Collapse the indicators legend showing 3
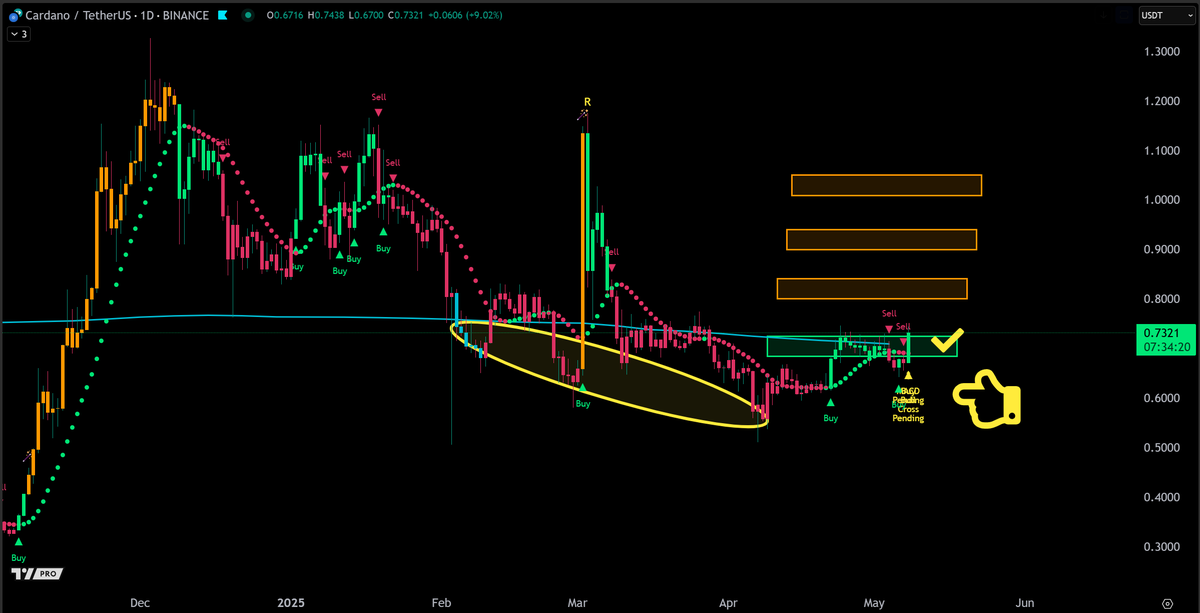This screenshot has height=613, width=1200. (19, 34)
